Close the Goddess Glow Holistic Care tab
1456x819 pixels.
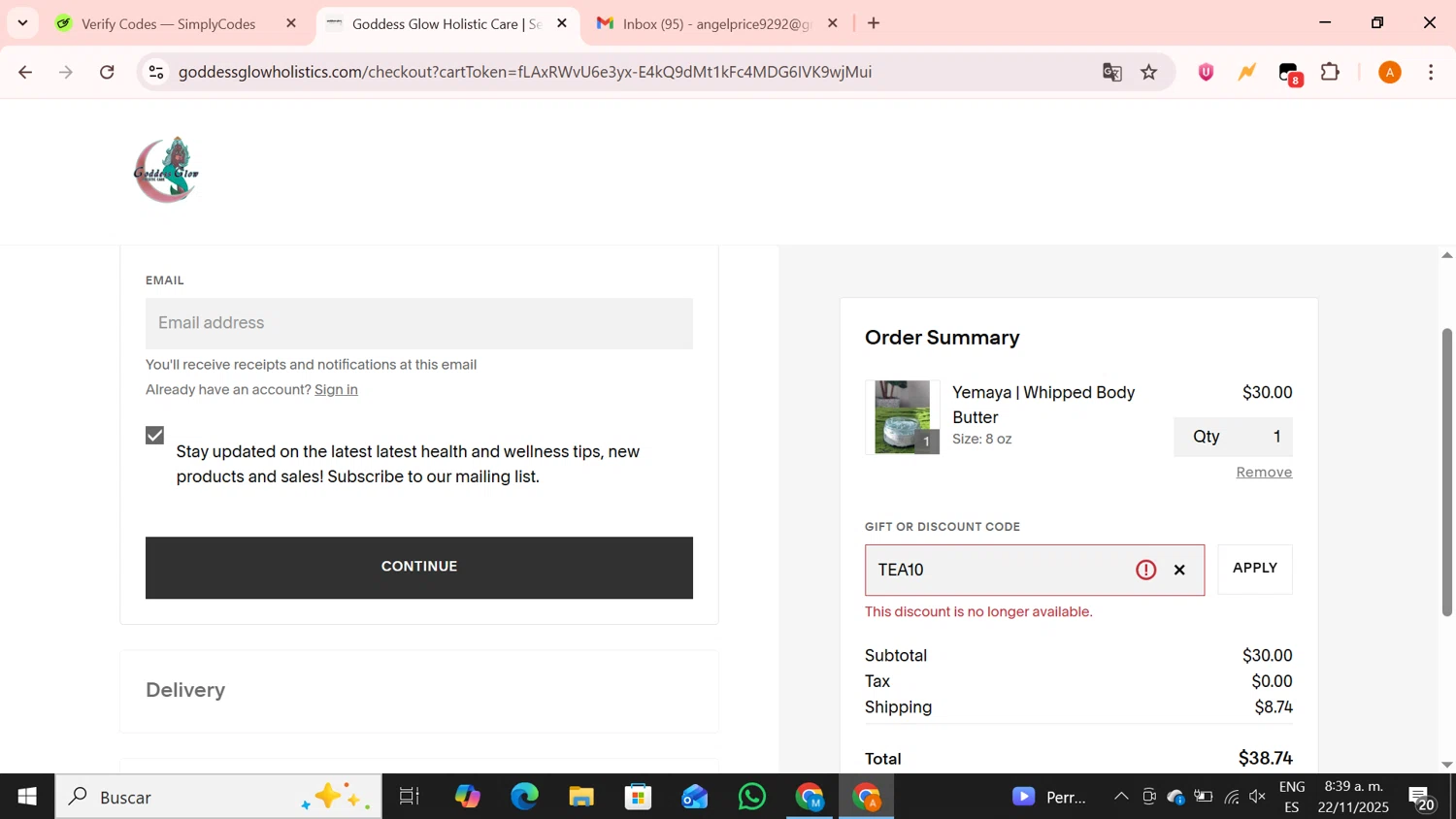[x=562, y=23]
